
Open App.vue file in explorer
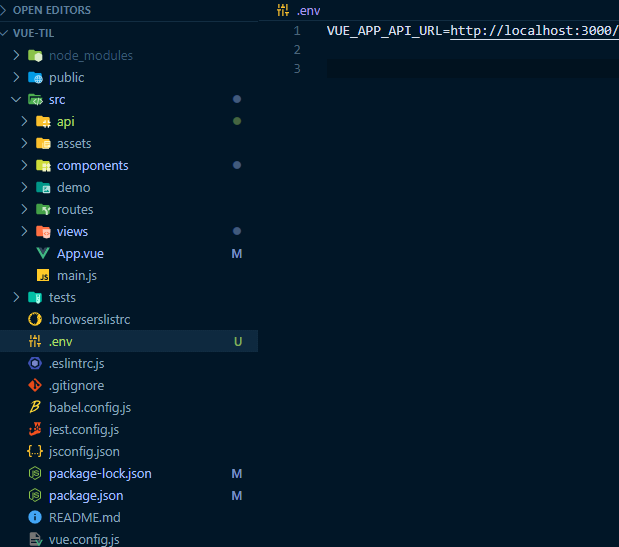[80, 254]
